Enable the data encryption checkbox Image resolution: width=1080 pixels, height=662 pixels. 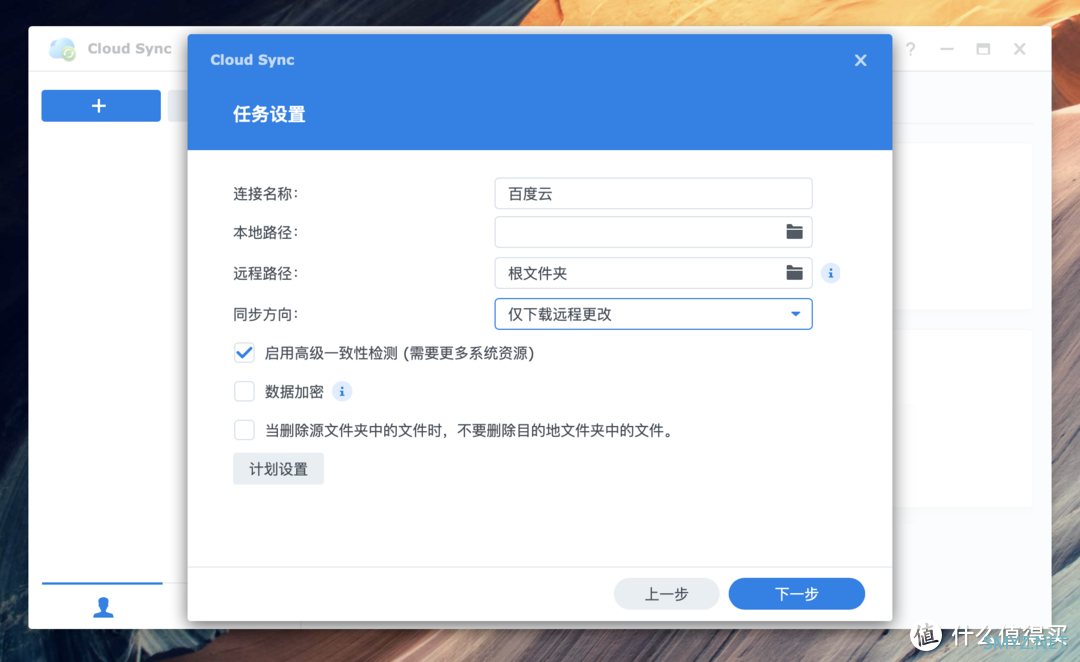click(x=244, y=391)
